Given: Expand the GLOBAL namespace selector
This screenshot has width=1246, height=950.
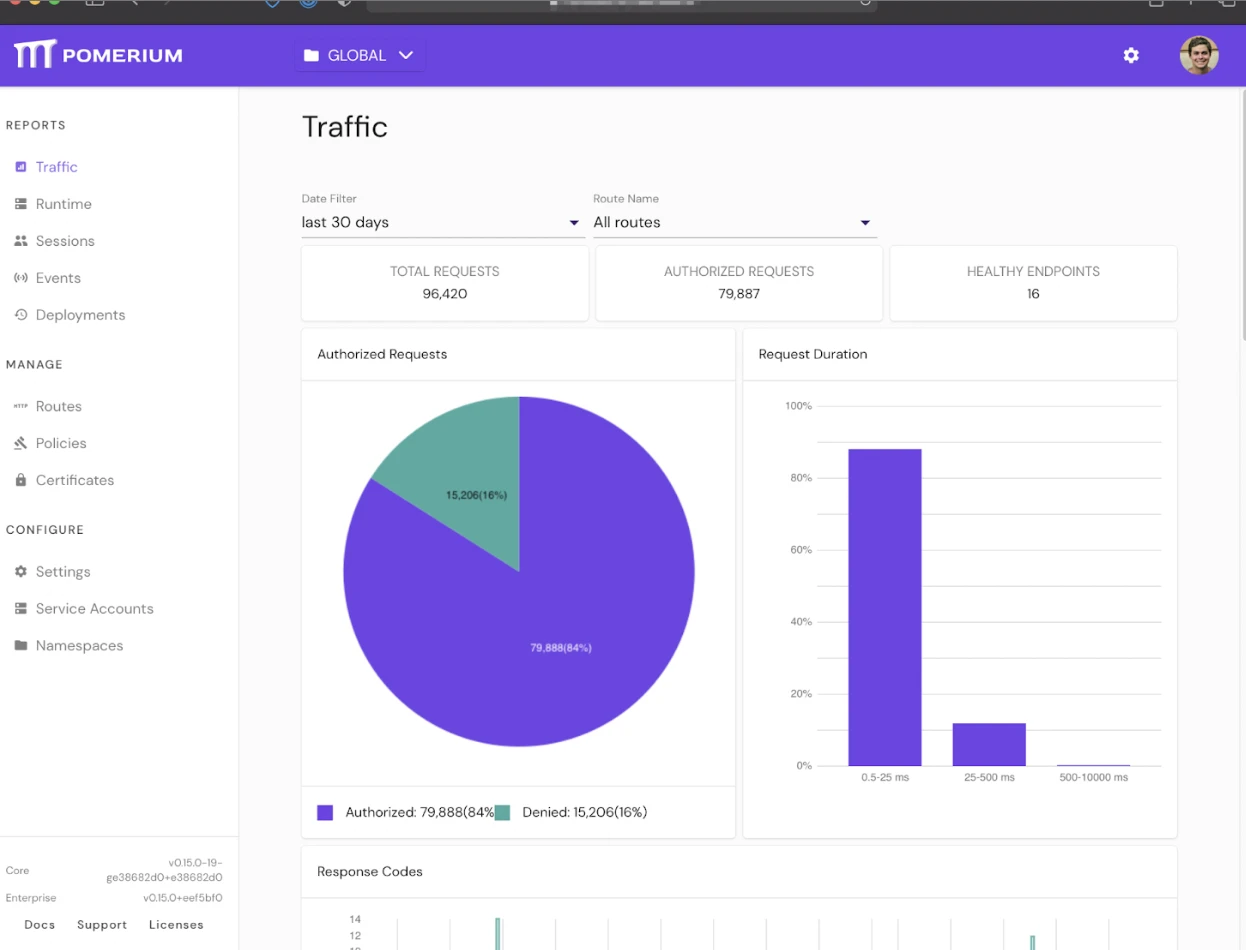Looking at the screenshot, I should (357, 55).
